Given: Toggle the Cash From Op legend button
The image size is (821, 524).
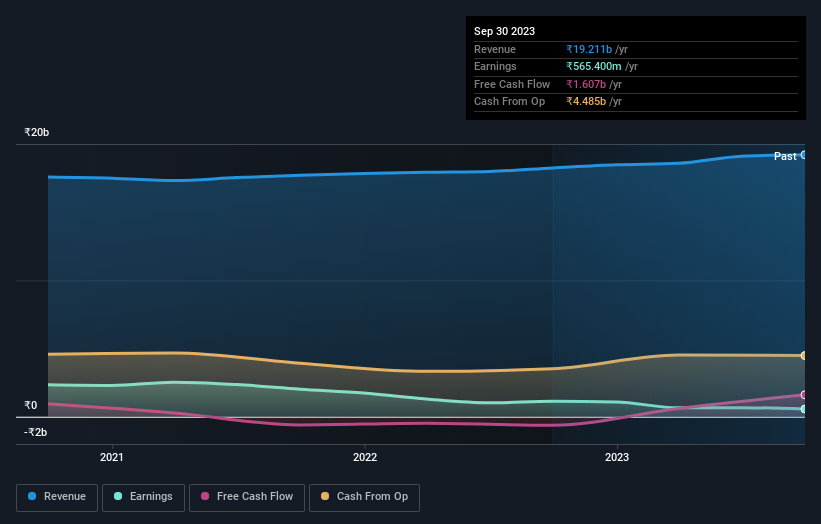Looking at the screenshot, I should pyautogui.click(x=364, y=497).
